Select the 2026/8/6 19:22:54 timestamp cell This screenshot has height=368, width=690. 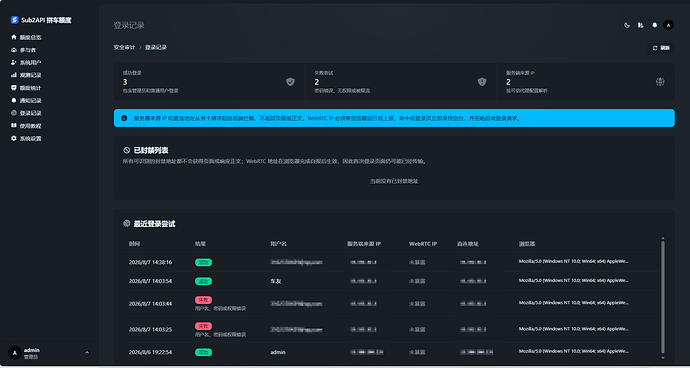(x=150, y=353)
